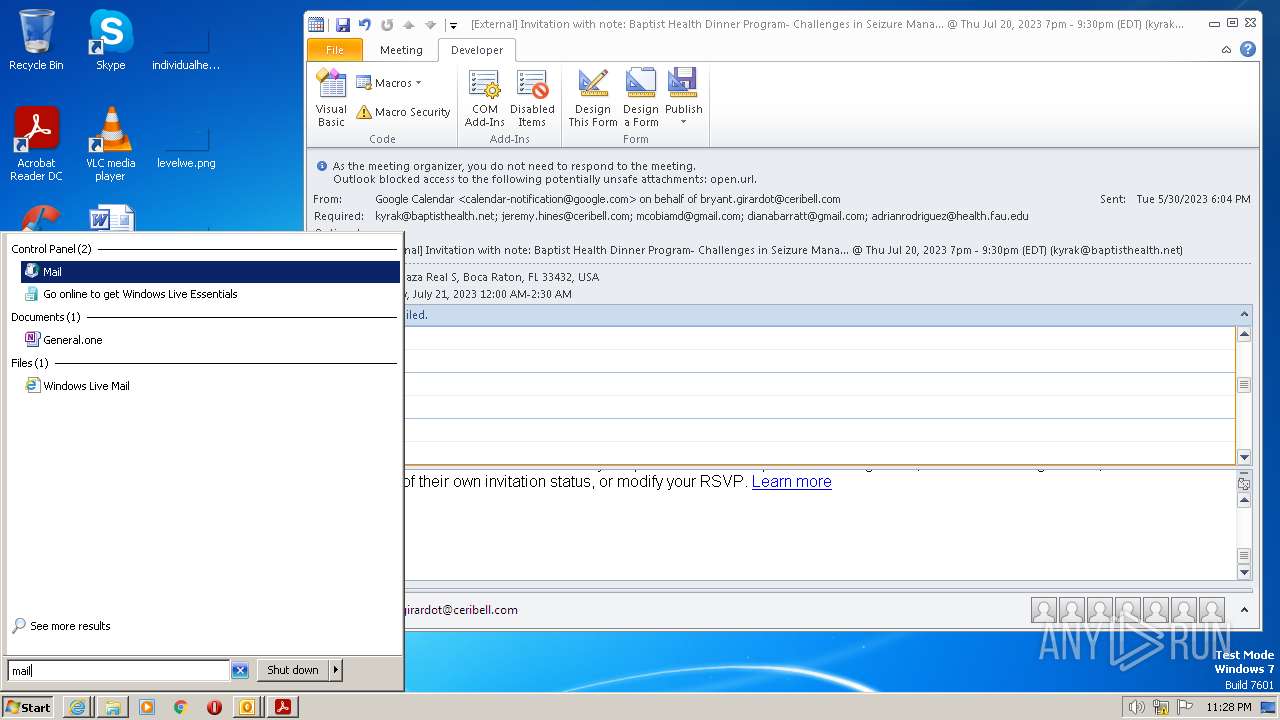Customize Quick Access Toolbar dropdown
This screenshot has height=720, width=1280.
tap(453, 25)
